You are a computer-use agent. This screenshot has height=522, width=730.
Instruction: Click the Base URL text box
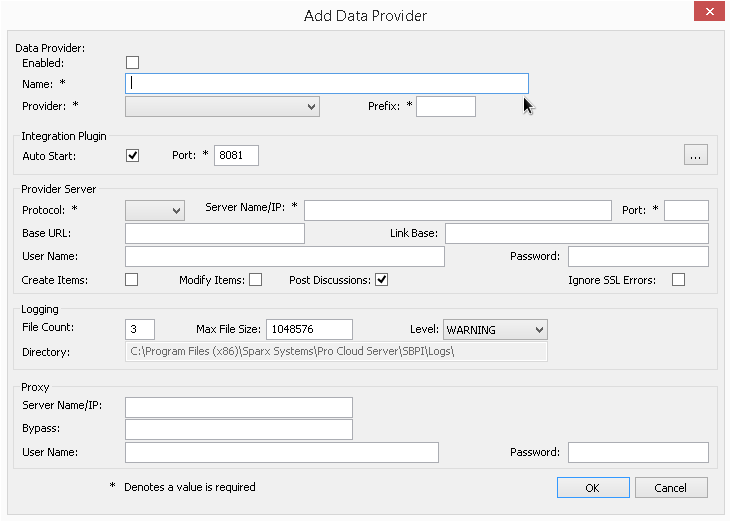(x=215, y=233)
